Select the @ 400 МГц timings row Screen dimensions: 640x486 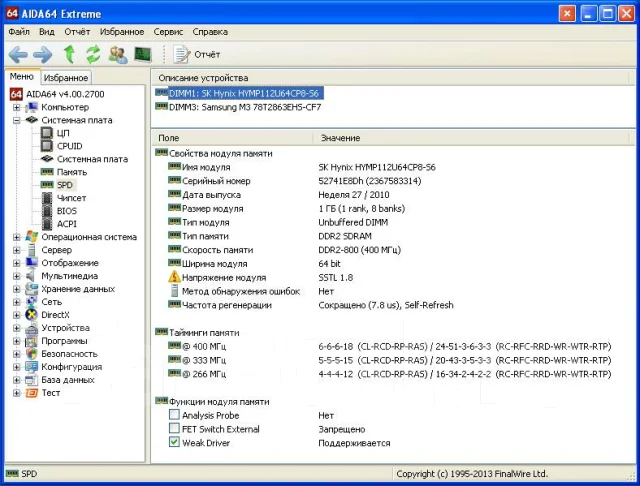(x=390, y=346)
